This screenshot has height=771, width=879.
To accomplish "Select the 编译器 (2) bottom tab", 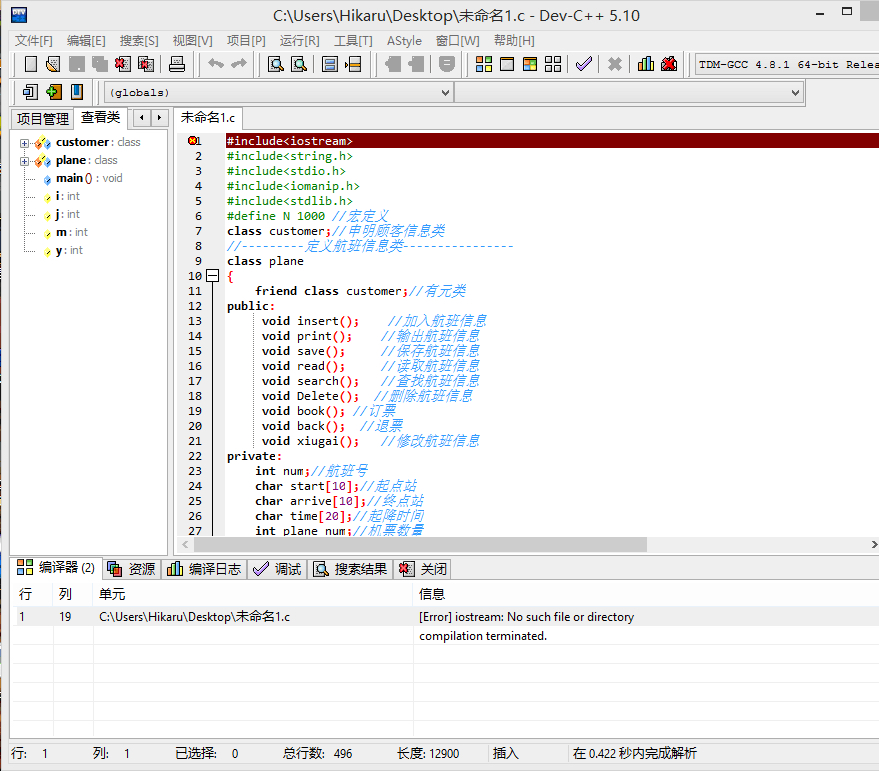I will pos(56,568).
